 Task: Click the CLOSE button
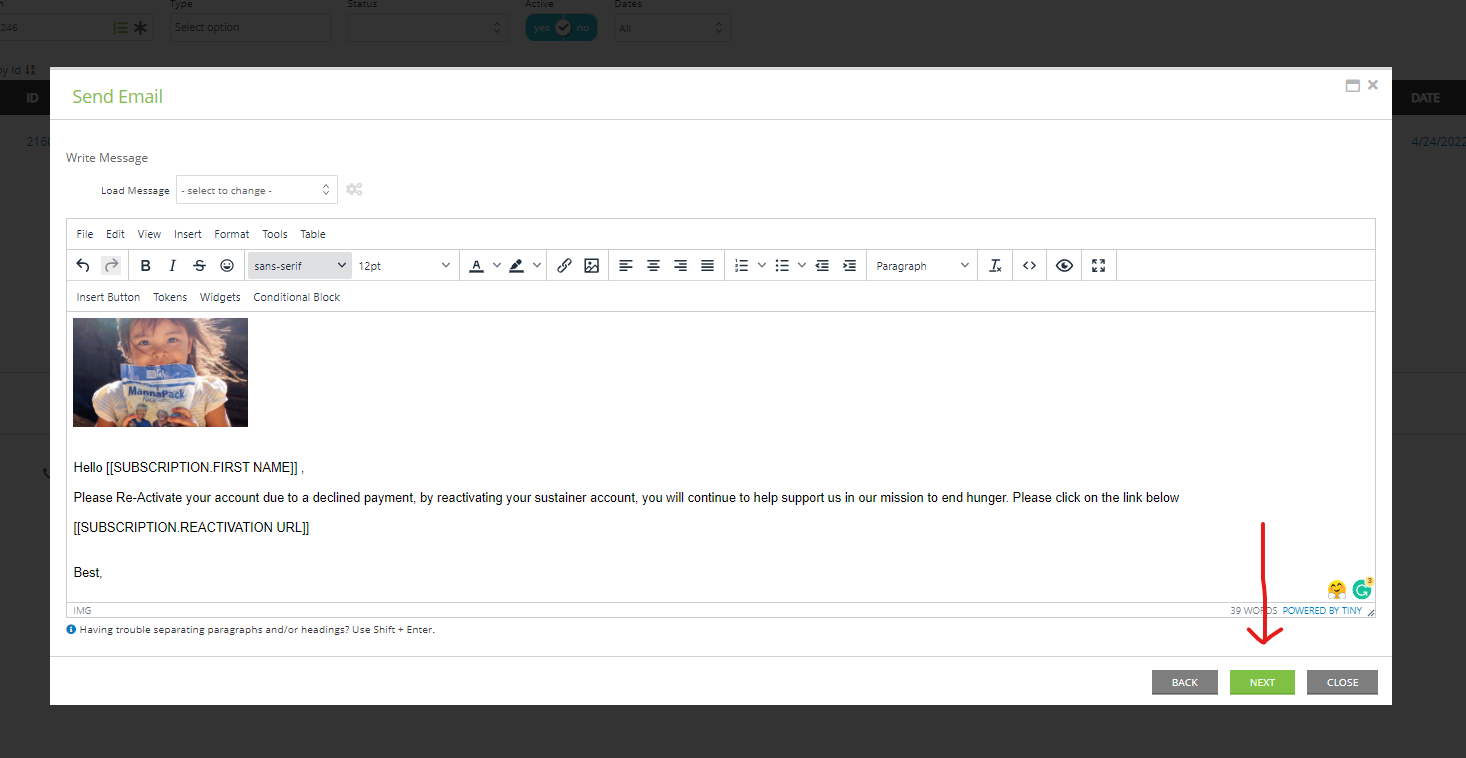[x=1342, y=682]
